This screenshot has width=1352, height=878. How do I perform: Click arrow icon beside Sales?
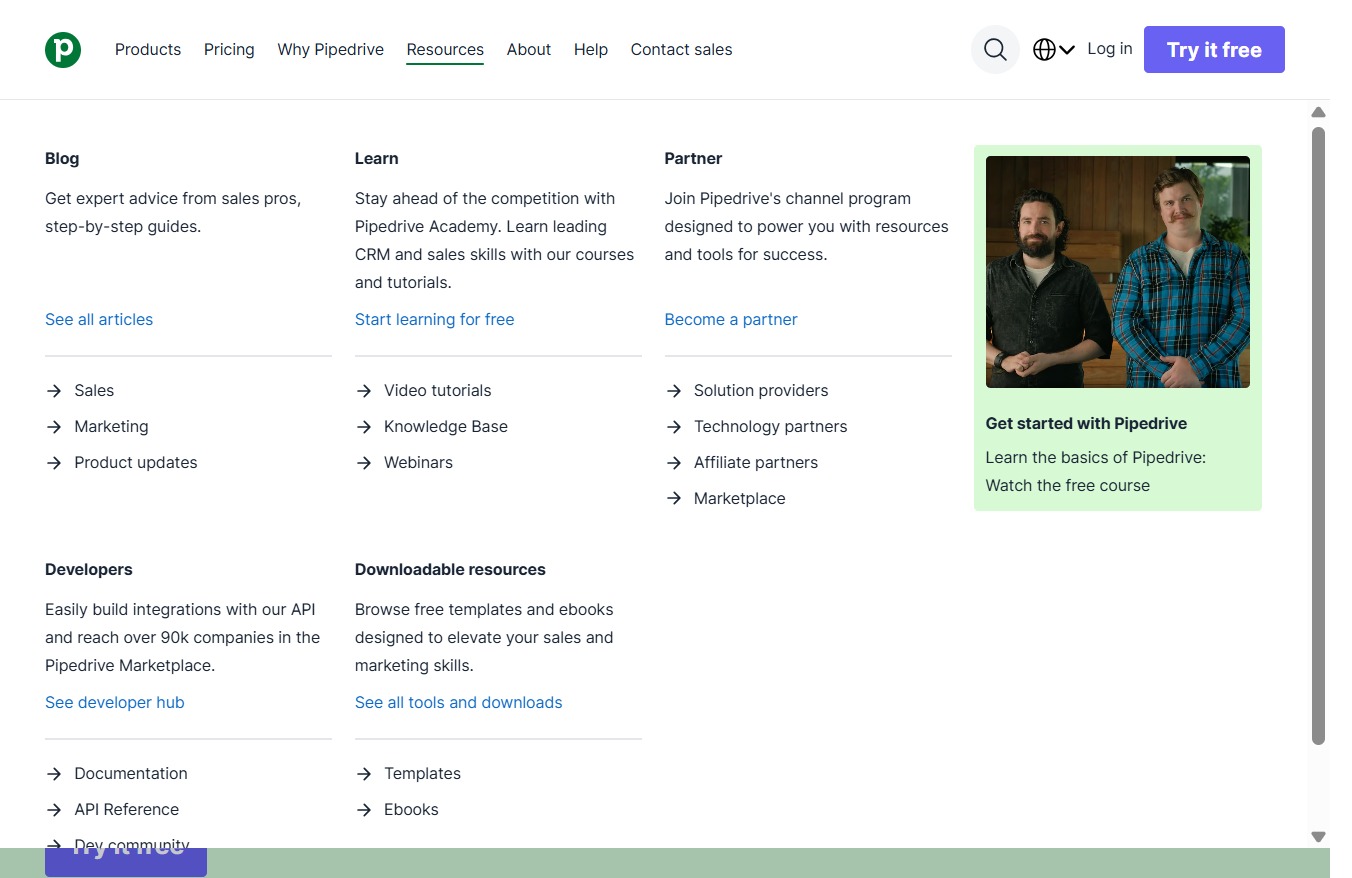point(54,391)
